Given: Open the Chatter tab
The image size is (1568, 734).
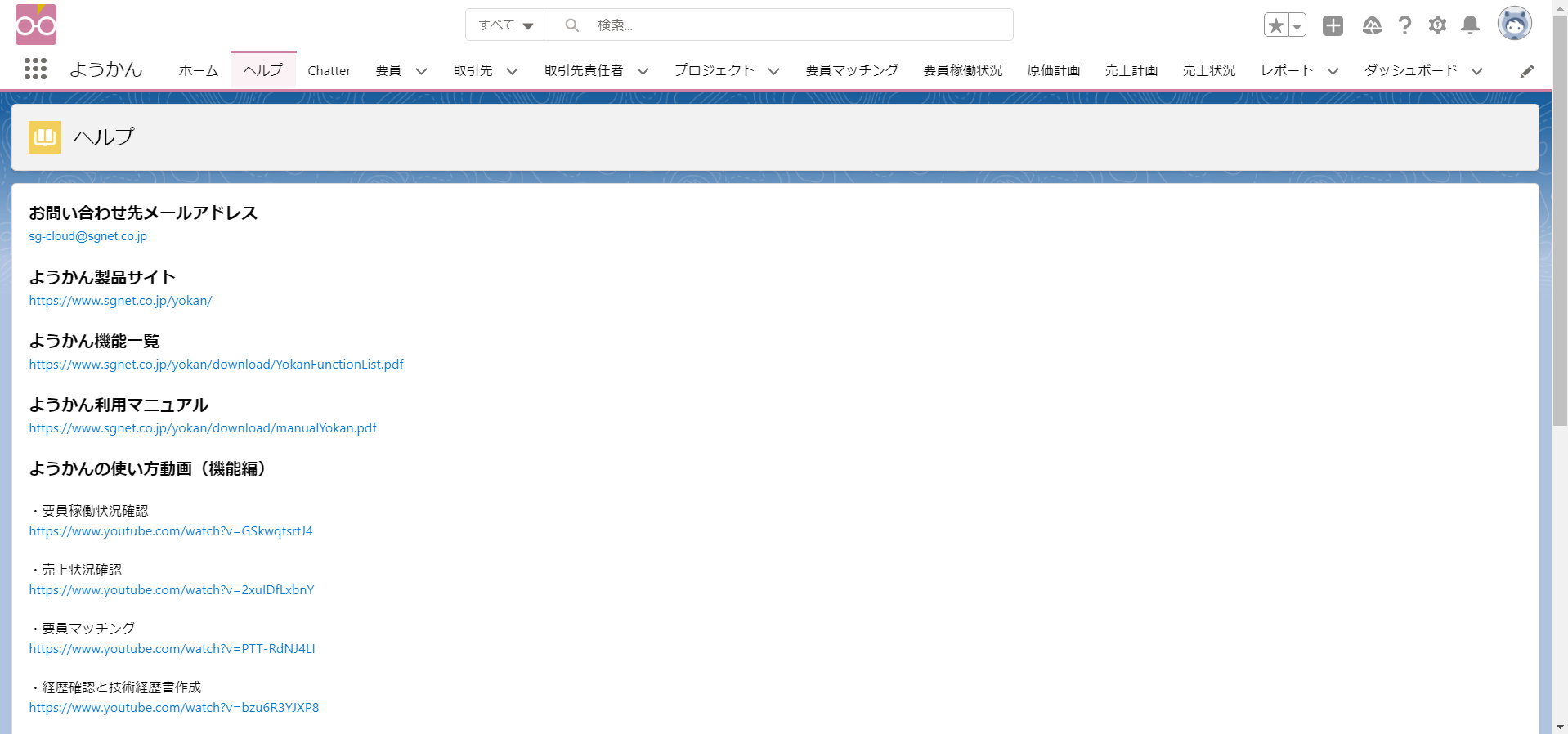Looking at the screenshot, I should click(x=329, y=70).
